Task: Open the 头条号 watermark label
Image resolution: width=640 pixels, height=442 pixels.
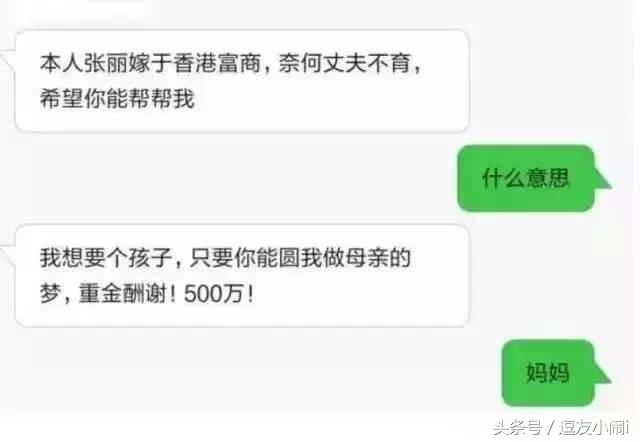Action: coord(518,428)
